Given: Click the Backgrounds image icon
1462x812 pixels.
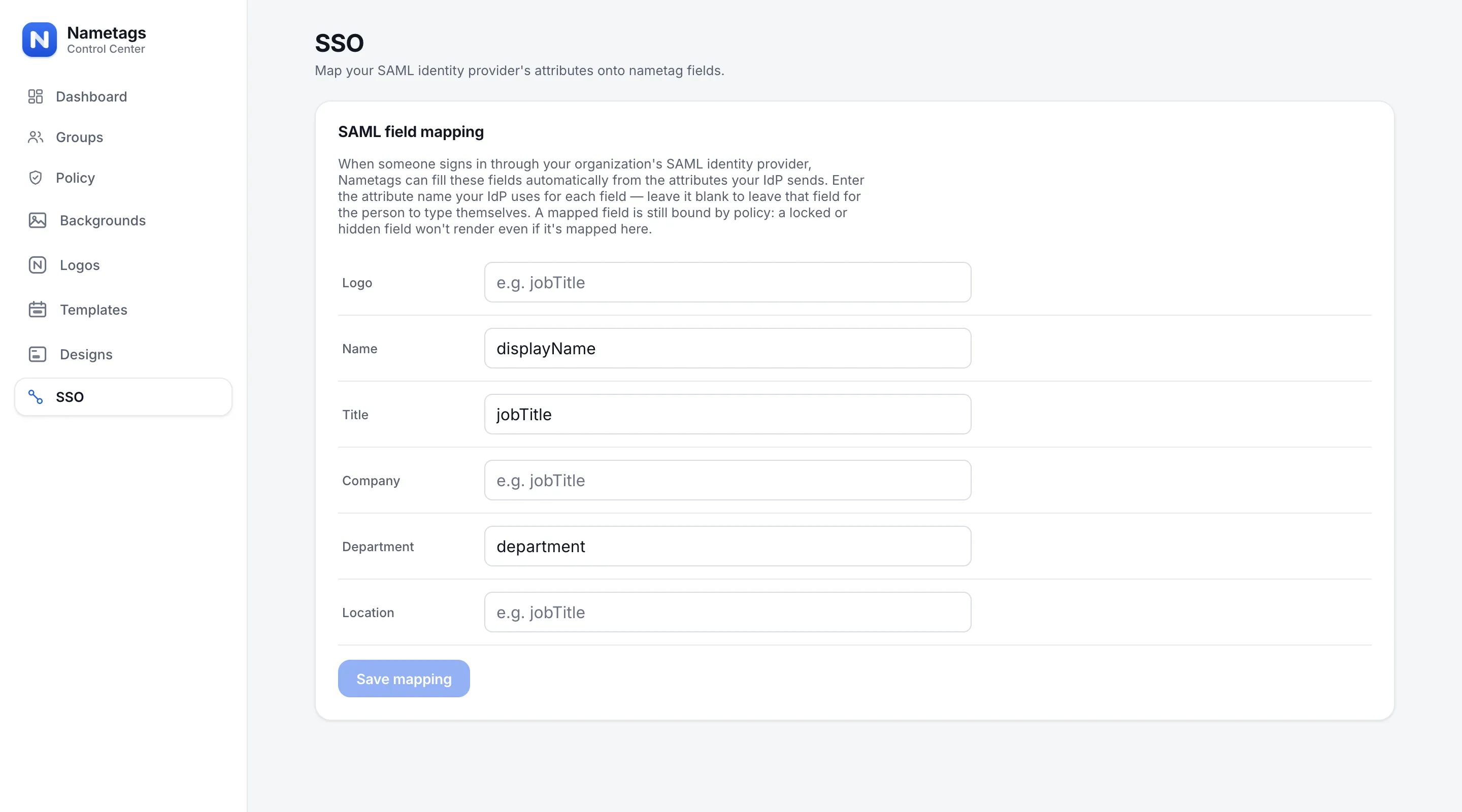Looking at the screenshot, I should tap(38, 220).
